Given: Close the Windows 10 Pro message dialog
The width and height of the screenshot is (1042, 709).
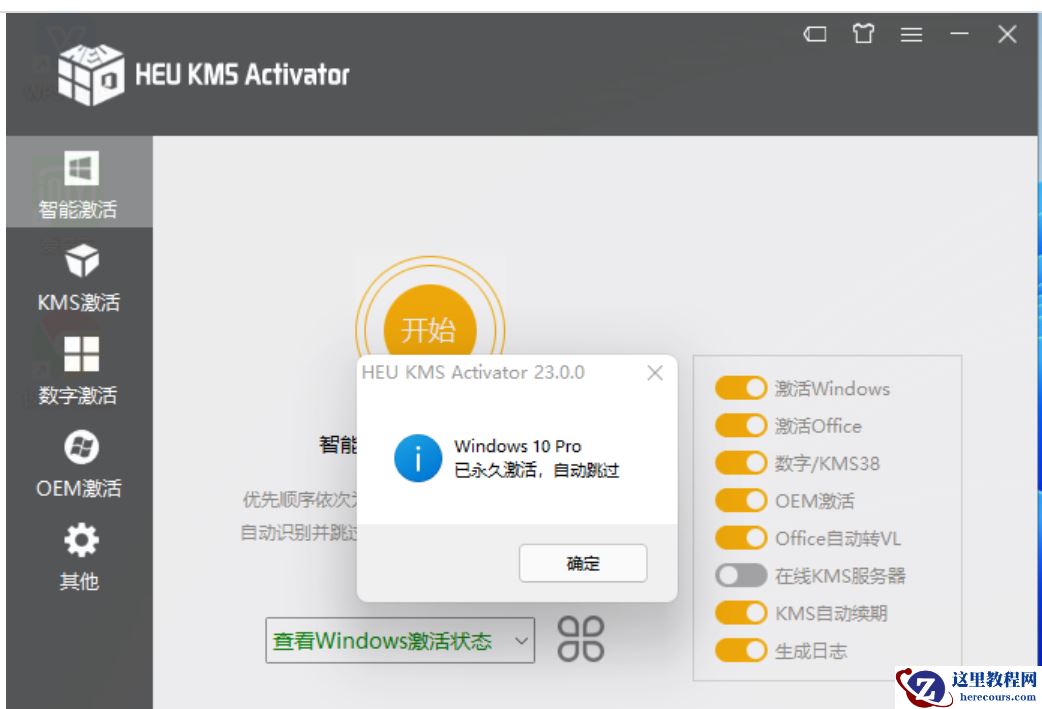Looking at the screenshot, I should click(656, 373).
